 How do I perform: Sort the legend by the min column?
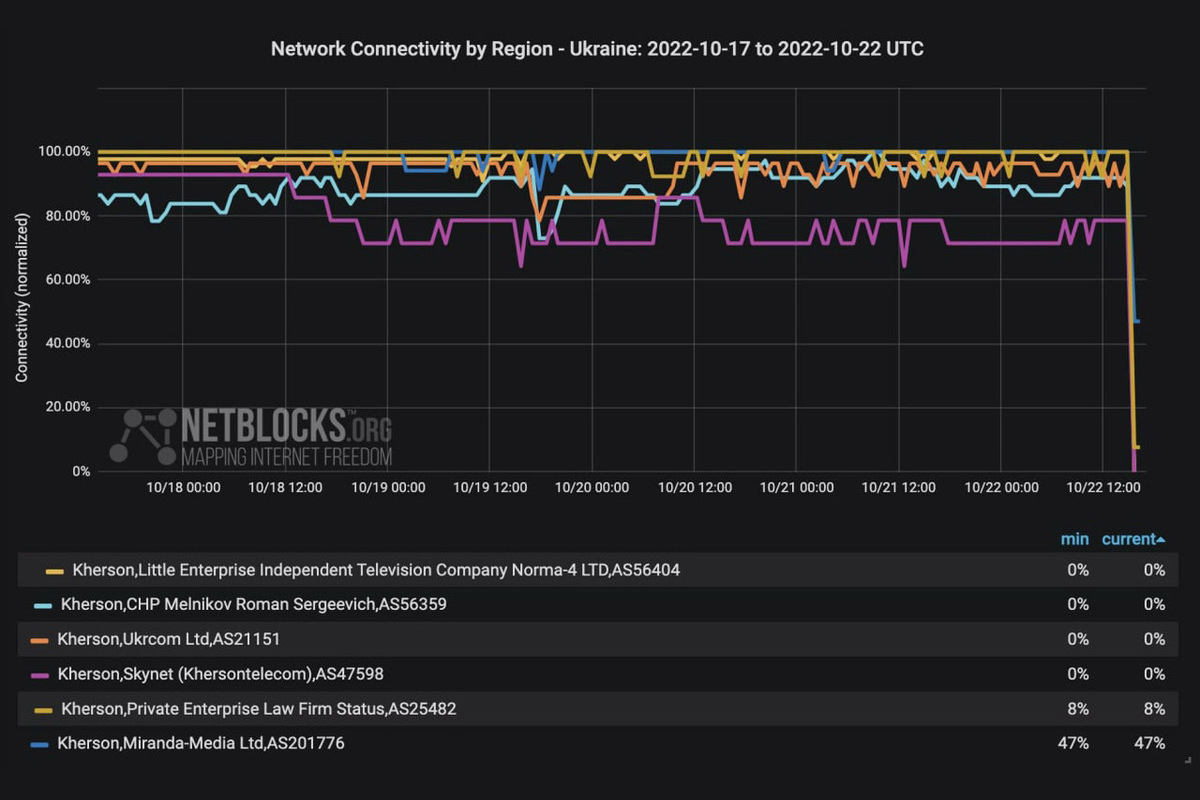pyautogui.click(x=1074, y=539)
